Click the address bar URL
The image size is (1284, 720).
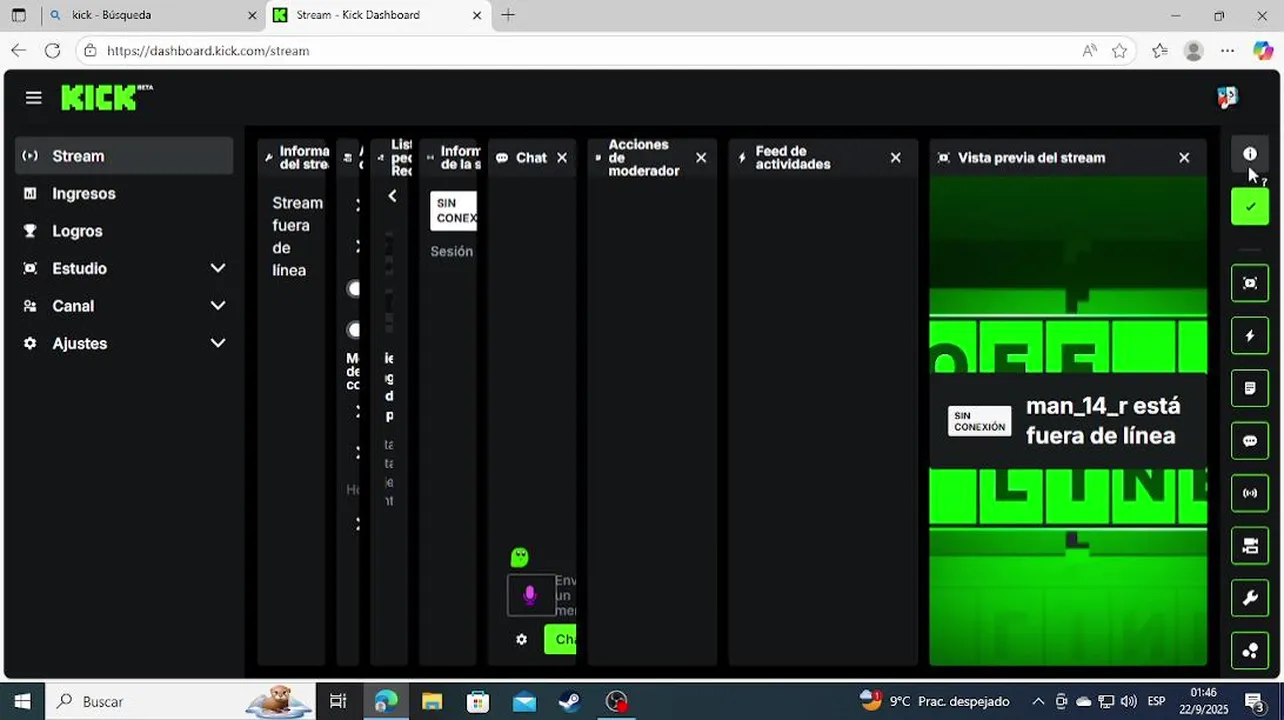tap(208, 50)
